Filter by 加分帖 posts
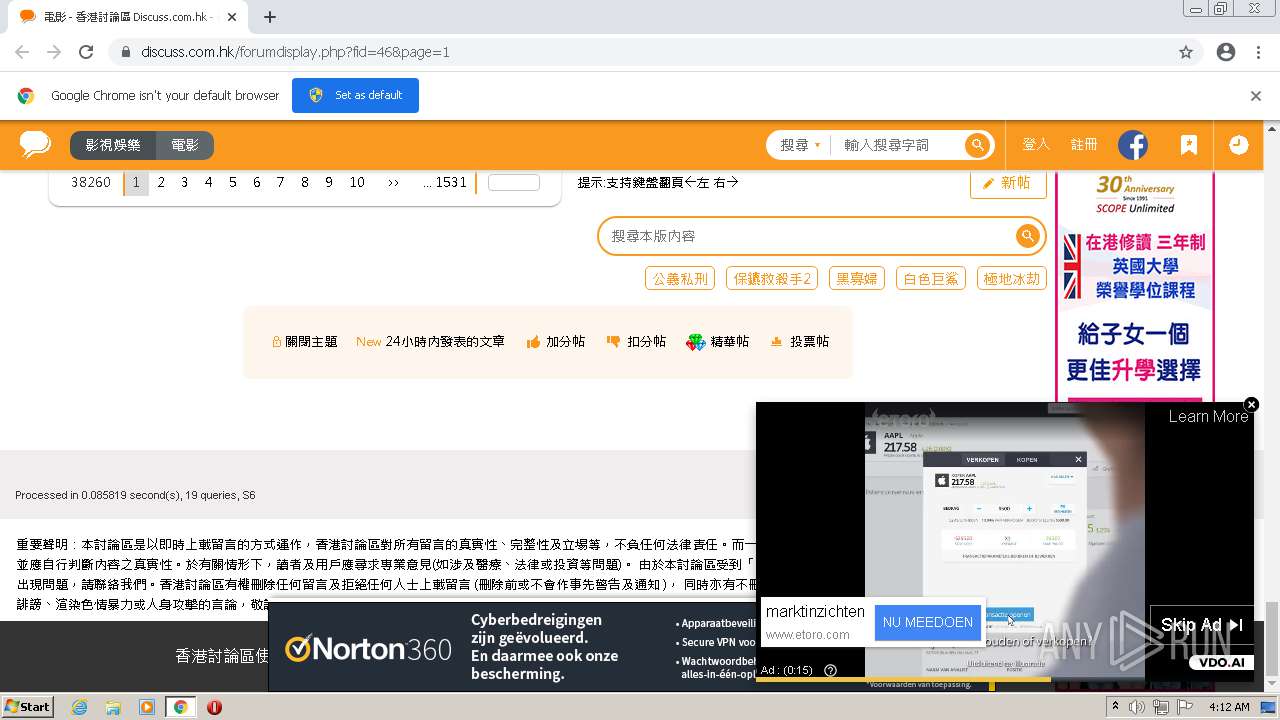 (556, 342)
